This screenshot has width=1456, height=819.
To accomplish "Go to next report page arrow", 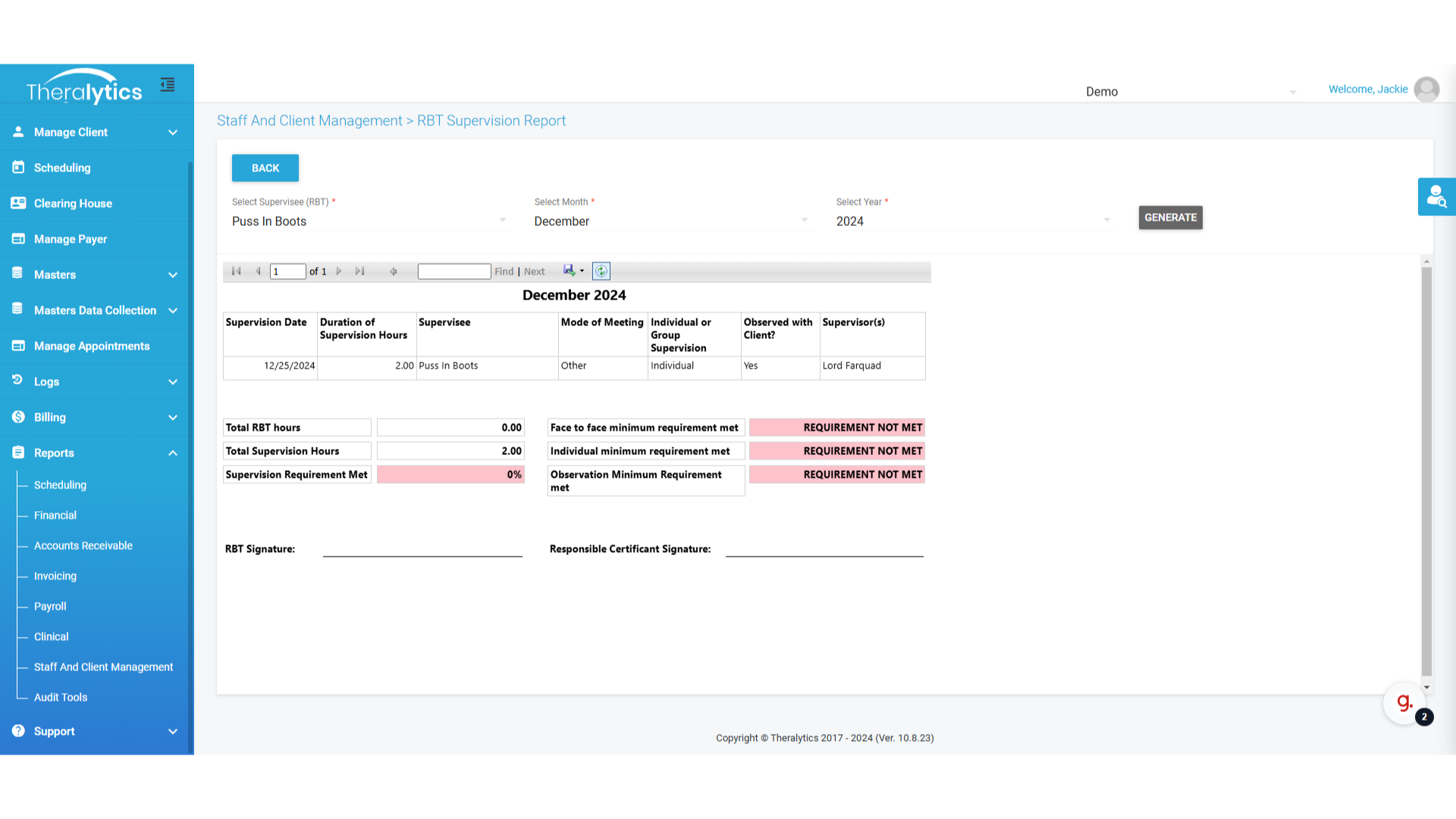I will coord(339,271).
